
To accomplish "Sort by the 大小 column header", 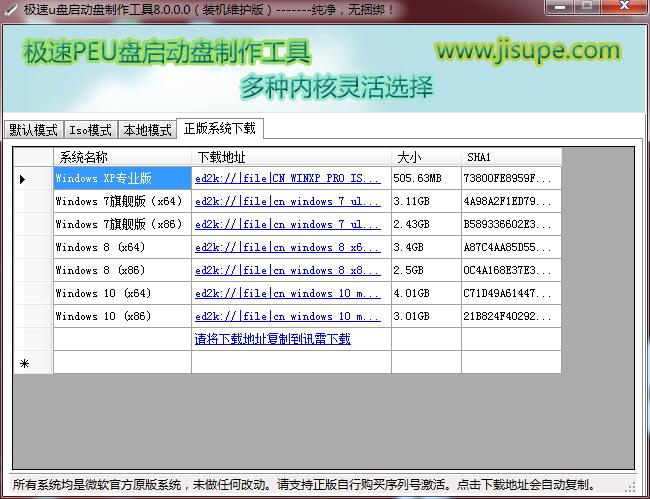I will click(x=426, y=157).
